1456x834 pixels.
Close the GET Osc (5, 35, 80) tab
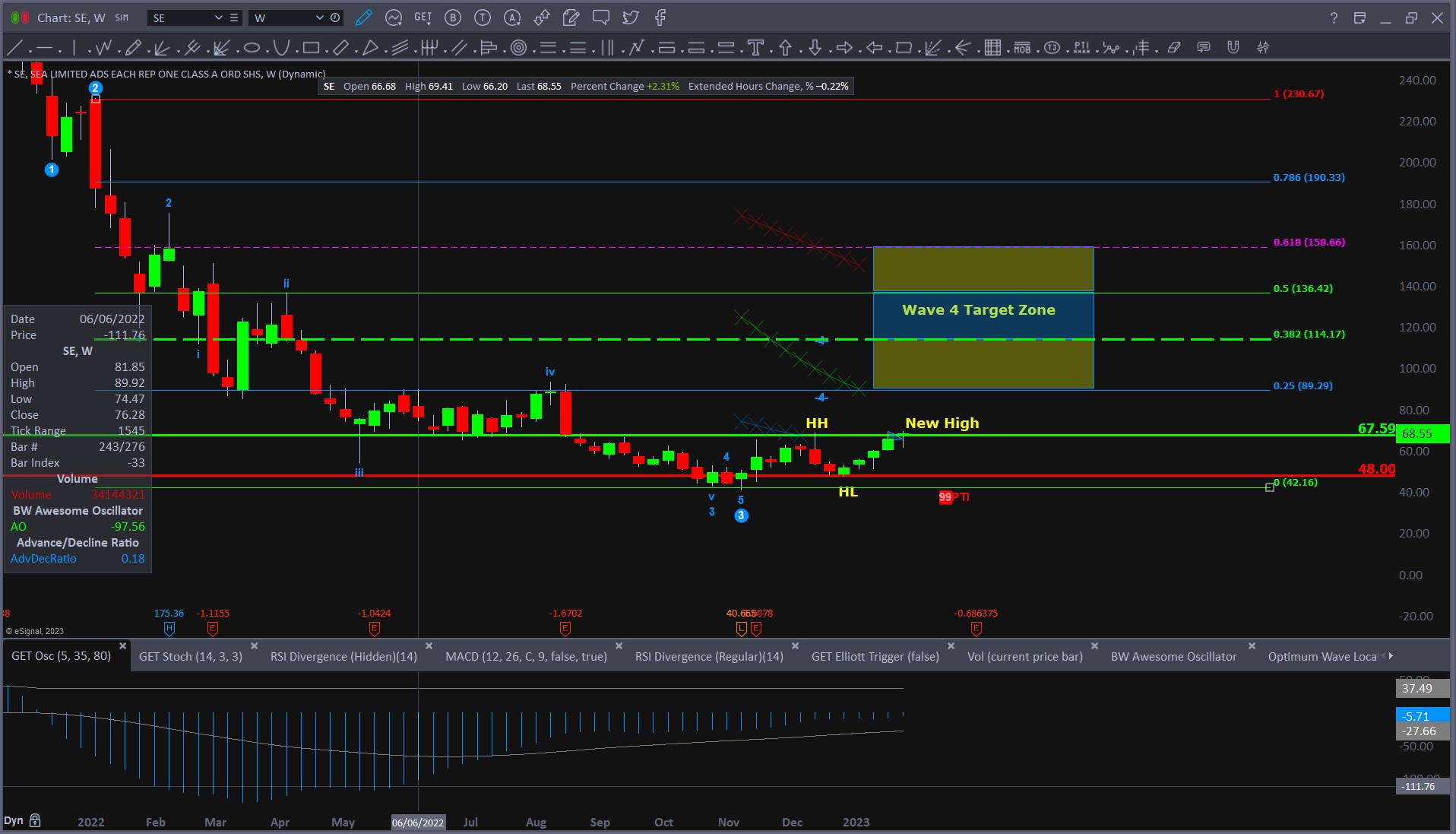(x=122, y=645)
